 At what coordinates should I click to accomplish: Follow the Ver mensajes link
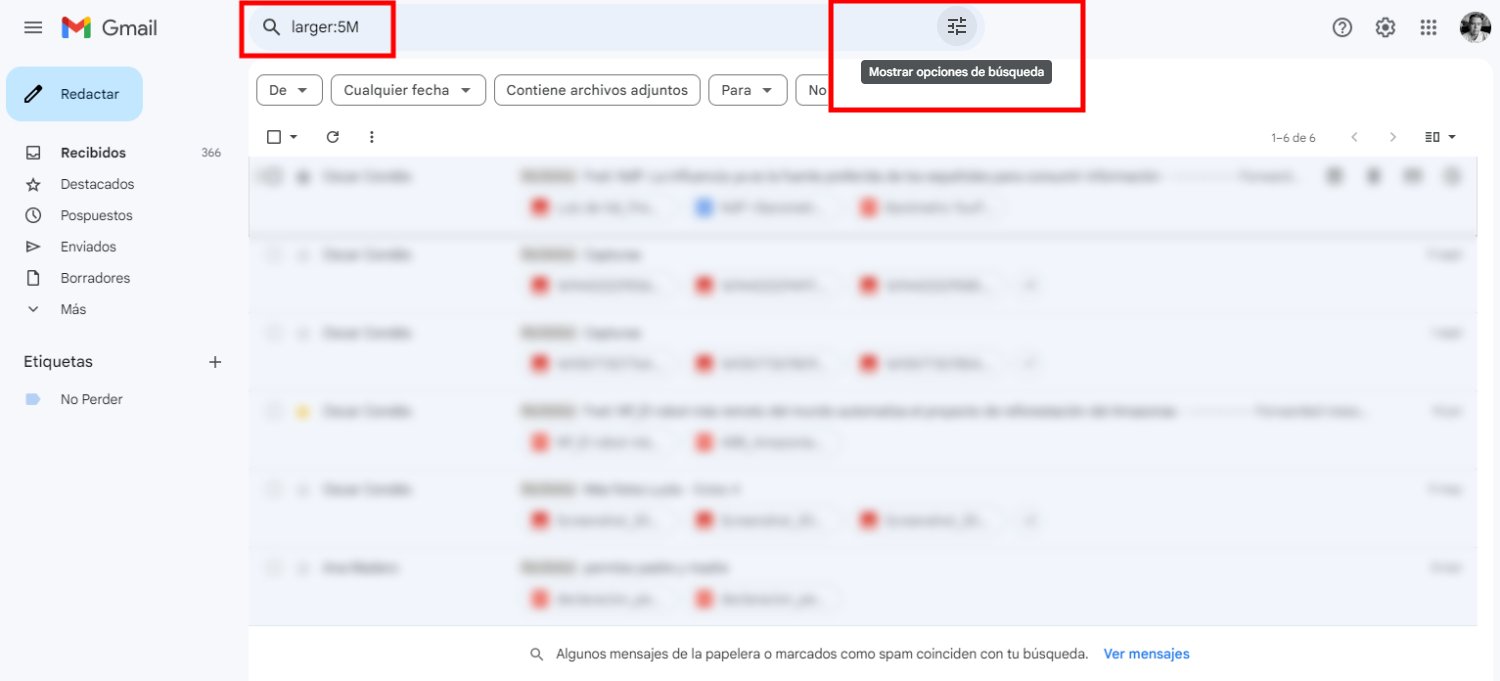coord(1146,654)
